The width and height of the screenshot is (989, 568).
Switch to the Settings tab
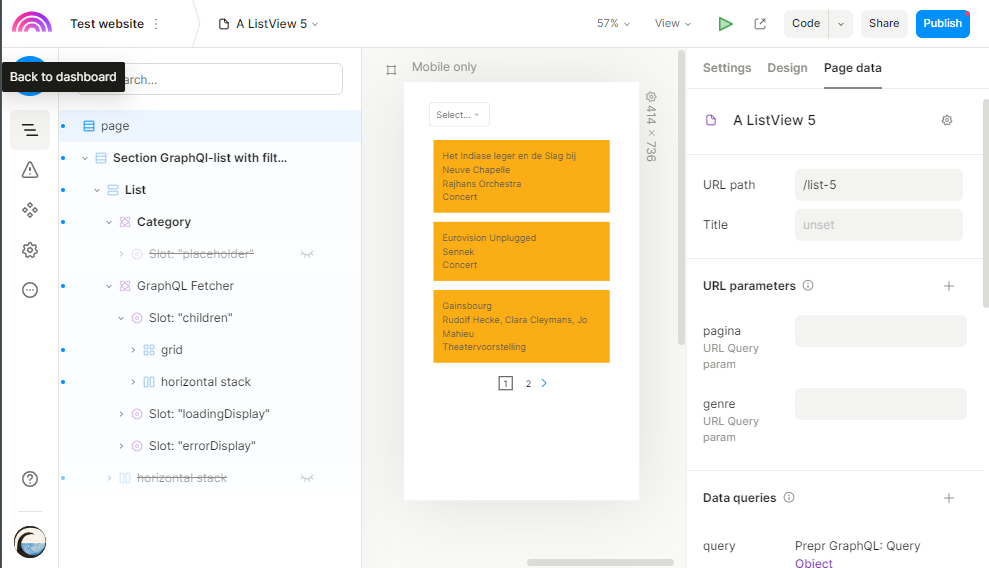727,68
